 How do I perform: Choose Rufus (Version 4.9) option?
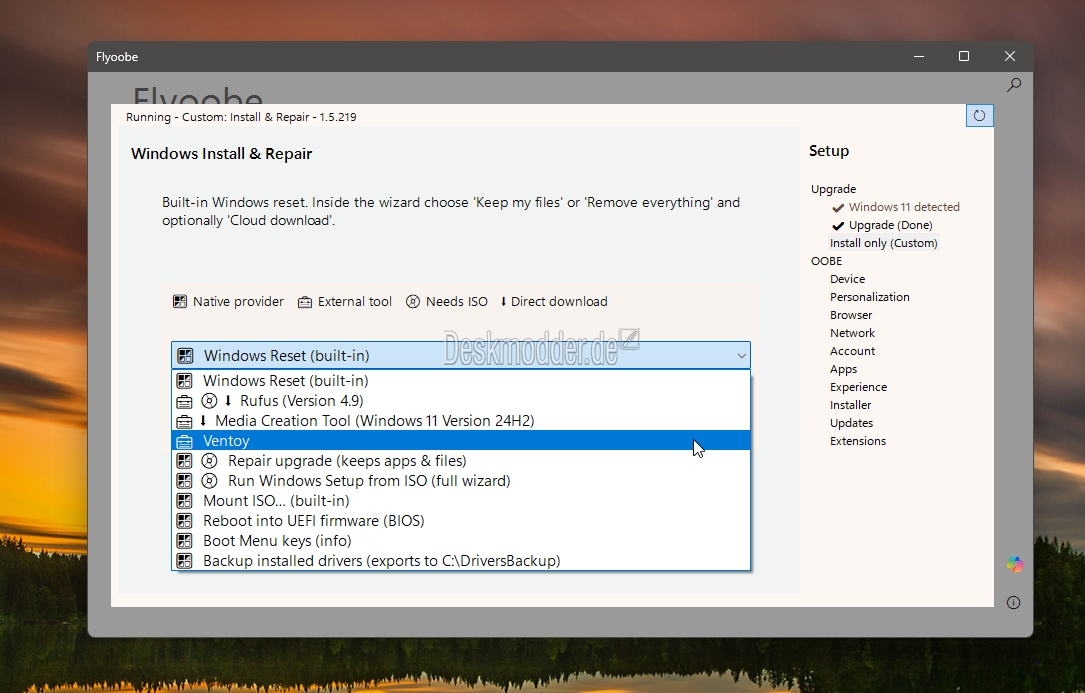click(461, 401)
